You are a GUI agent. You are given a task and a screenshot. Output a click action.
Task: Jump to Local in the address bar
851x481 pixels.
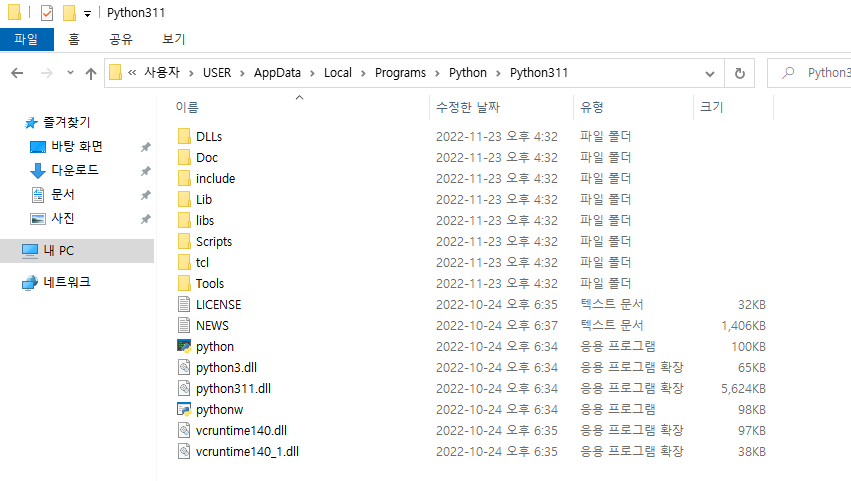coord(338,73)
